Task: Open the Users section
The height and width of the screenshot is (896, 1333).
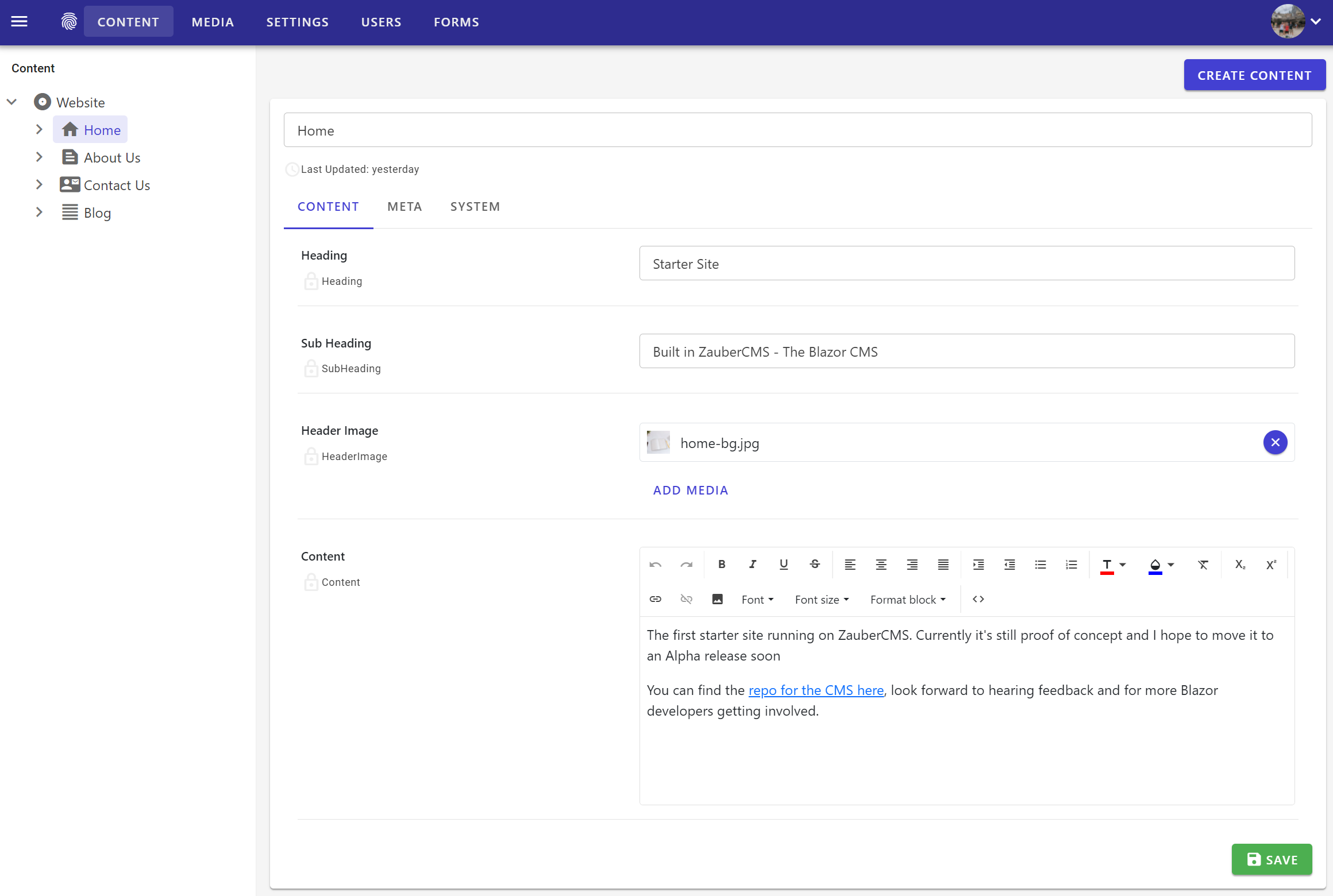Action: tap(382, 22)
